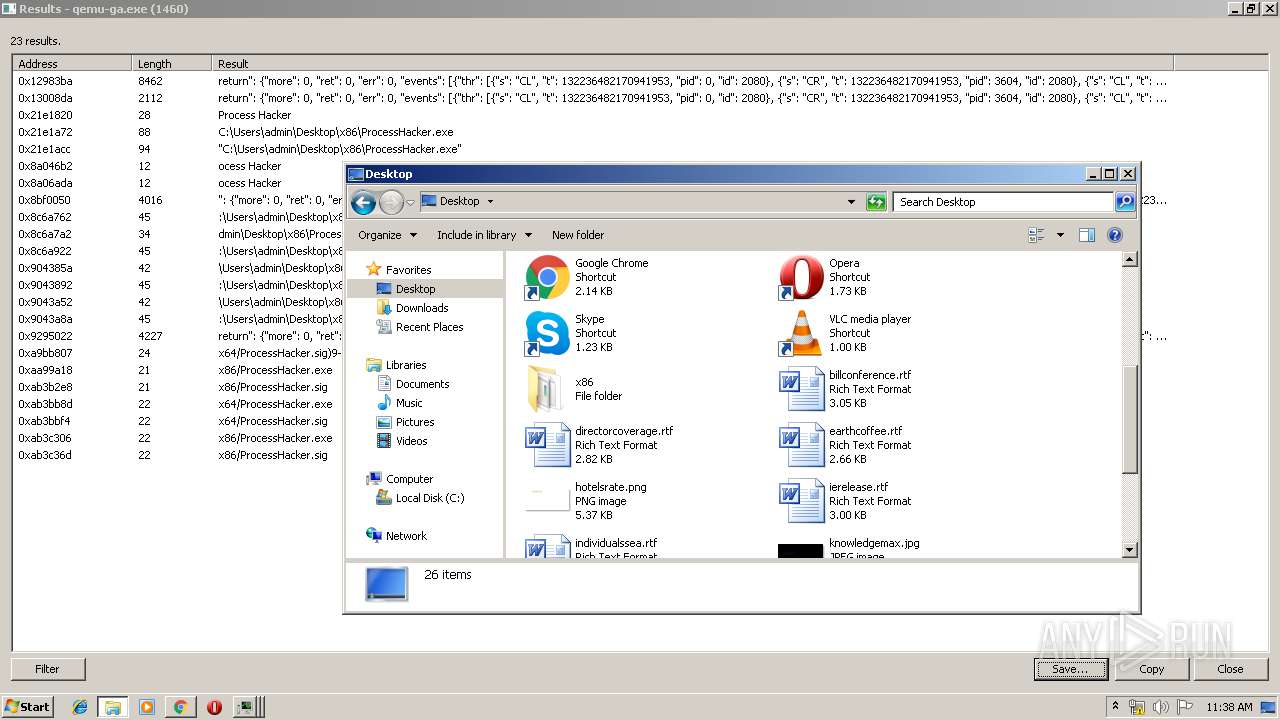Viewport: 1280px width, 720px height.
Task: Click the file list scroll down arrow
Action: tap(1130, 549)
